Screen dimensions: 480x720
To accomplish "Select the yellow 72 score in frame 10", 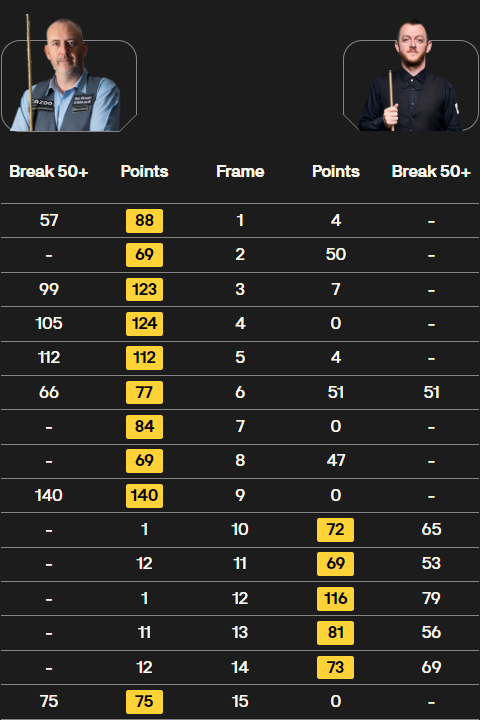I will 335,529.
